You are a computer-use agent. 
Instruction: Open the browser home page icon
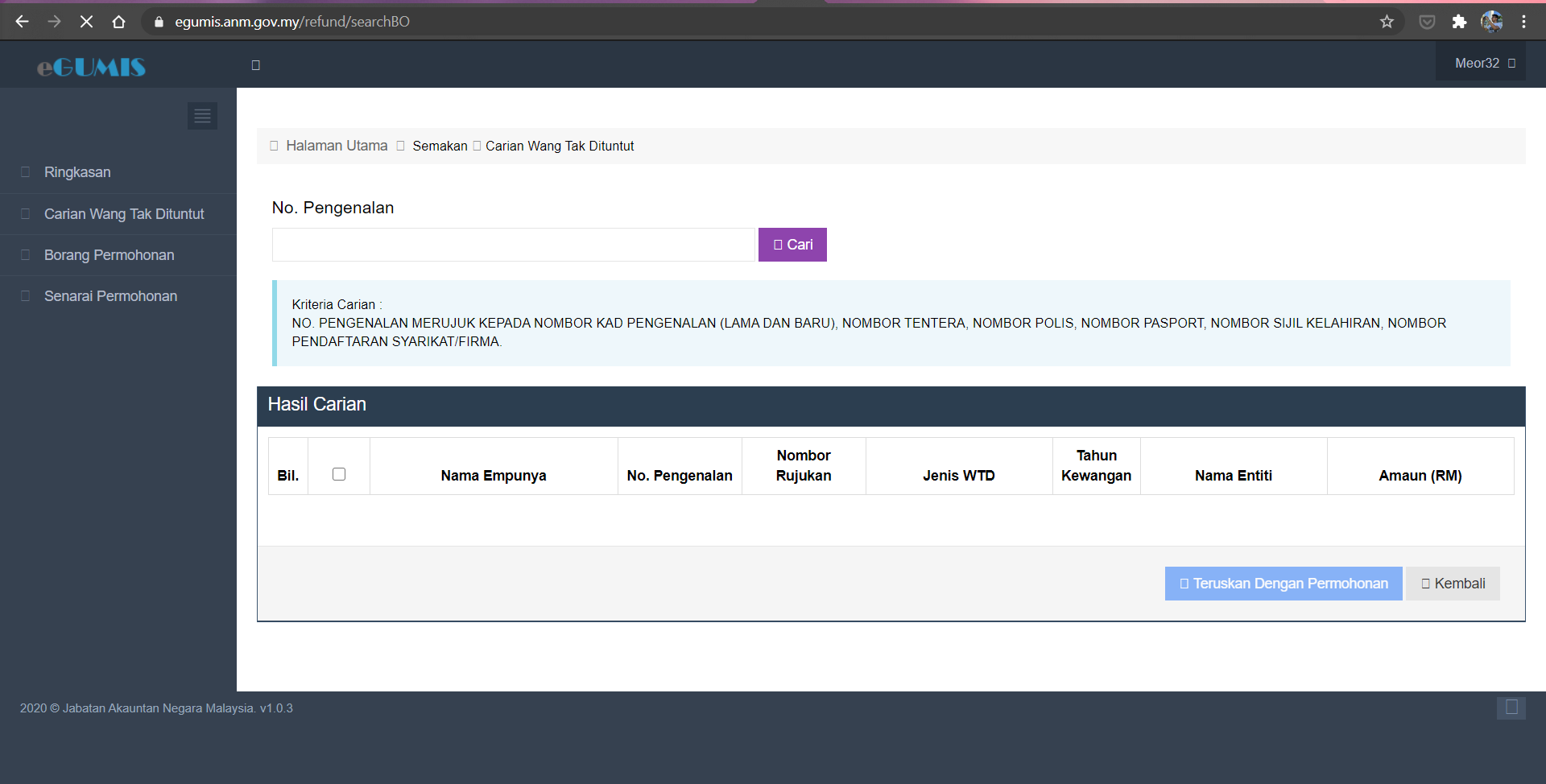coord(118,22)
